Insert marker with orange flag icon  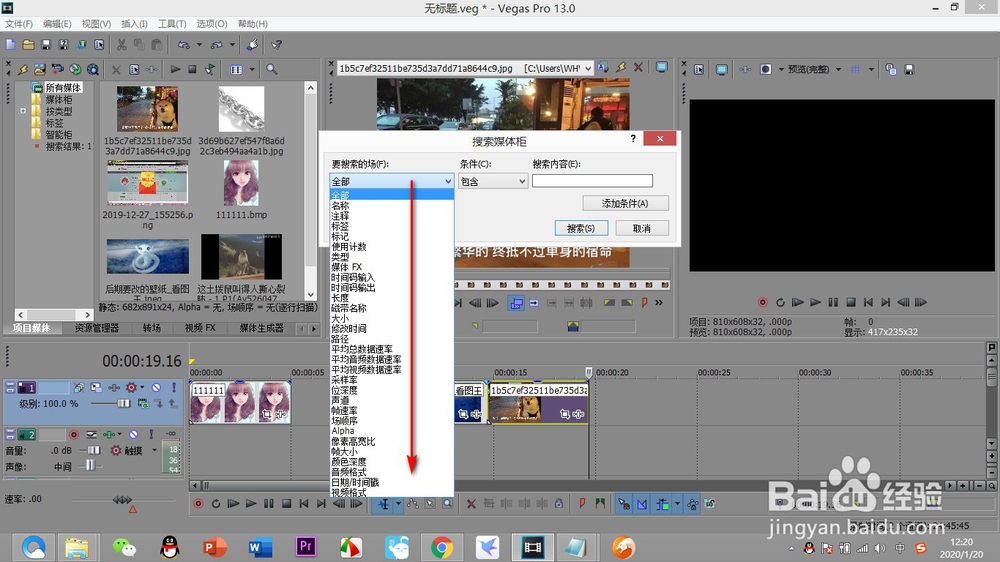tap(582, 504)
